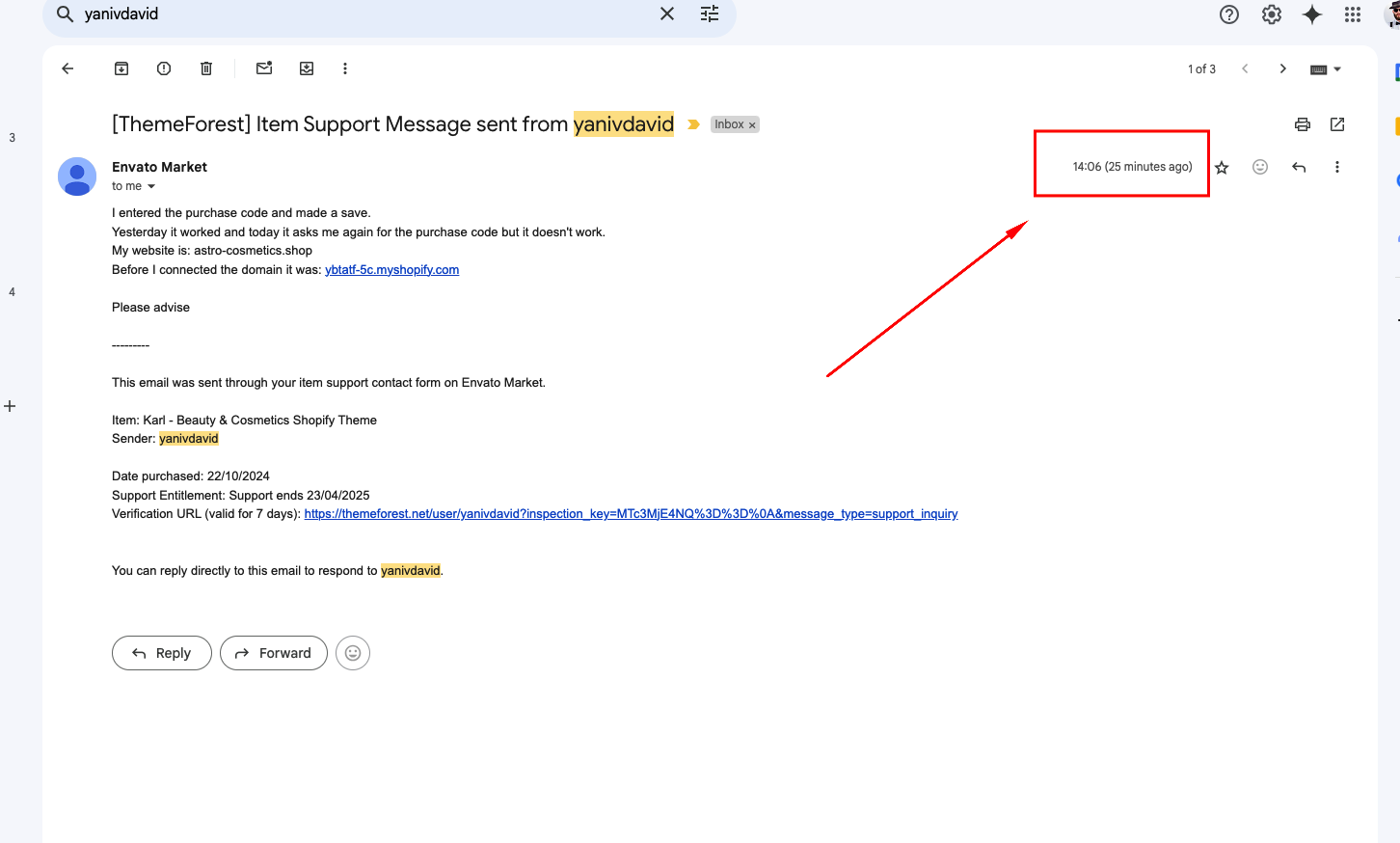Open email in a new window

click(1337, 124)
